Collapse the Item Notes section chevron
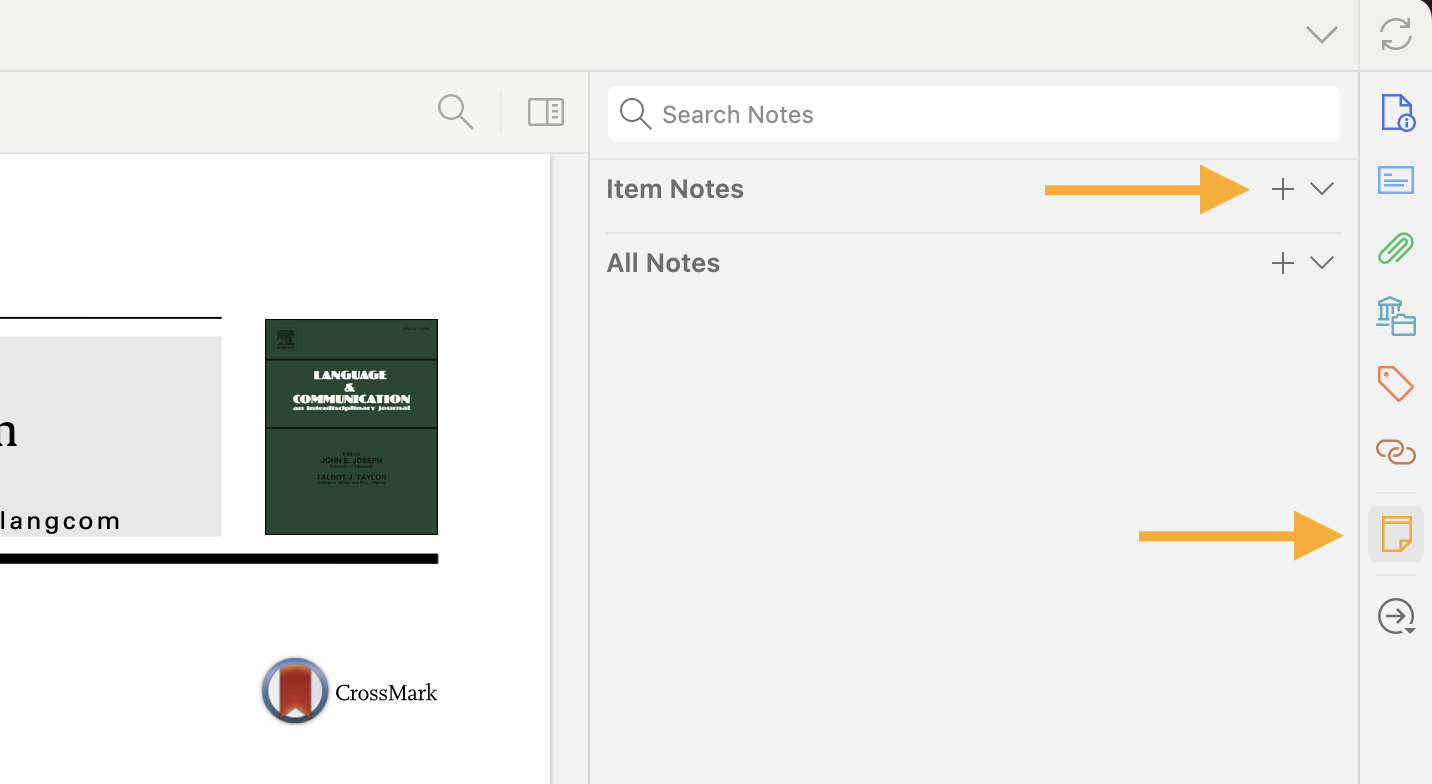This screenshot has width=1432, height=784. 1322,189
